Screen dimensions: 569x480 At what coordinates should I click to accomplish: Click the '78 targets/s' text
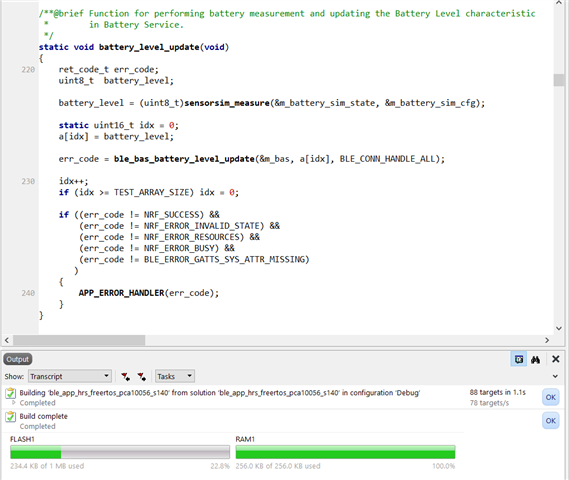(489, 403)
